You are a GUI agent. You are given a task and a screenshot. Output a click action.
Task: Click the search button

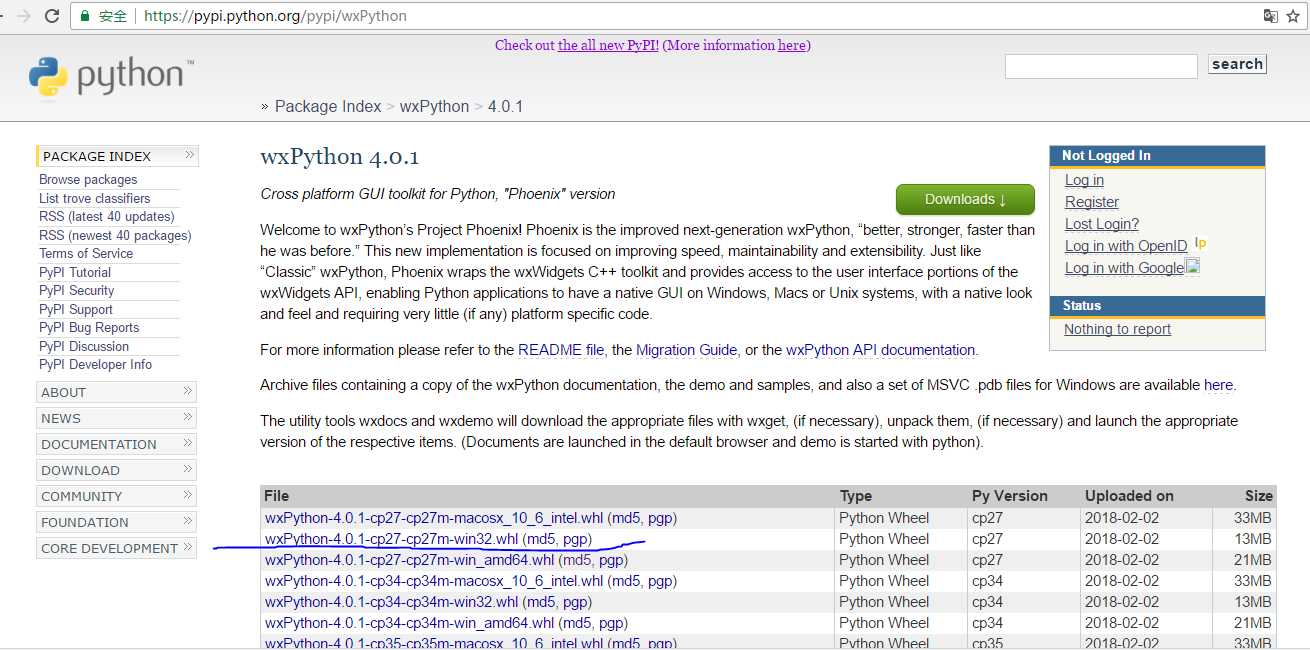[1237, 64]
